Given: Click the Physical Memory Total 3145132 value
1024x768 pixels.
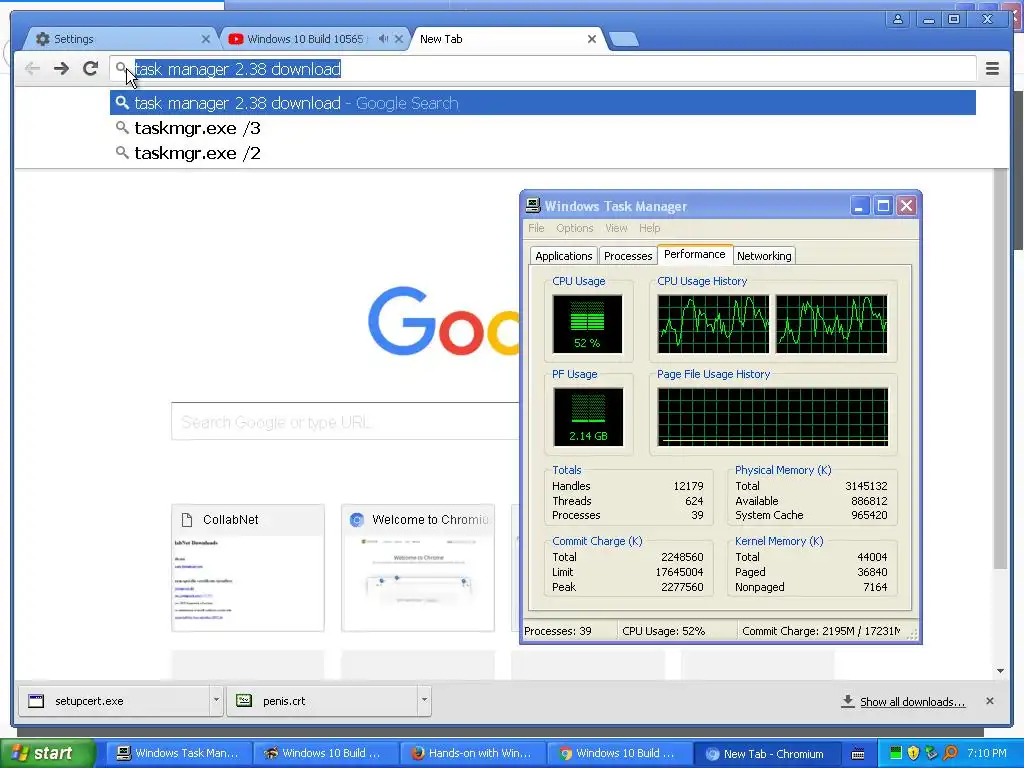Looking at the screenshot, I should pos(866,486).
